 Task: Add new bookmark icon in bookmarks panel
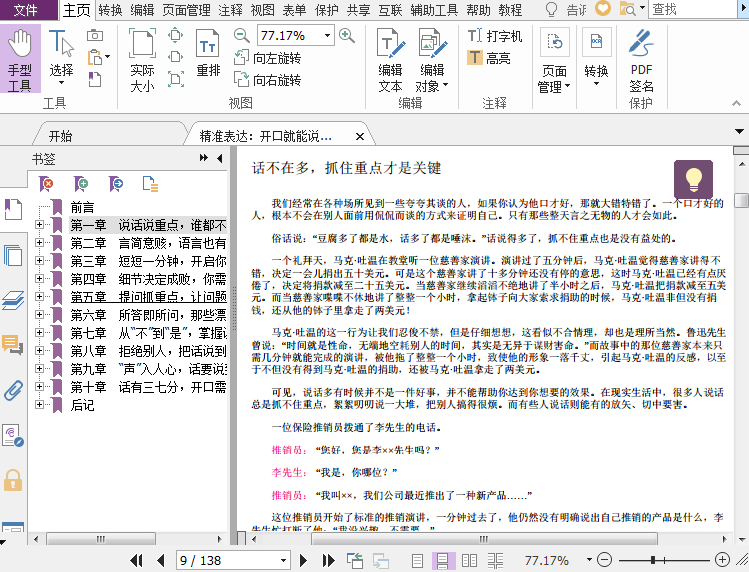[x=81, y=183]
